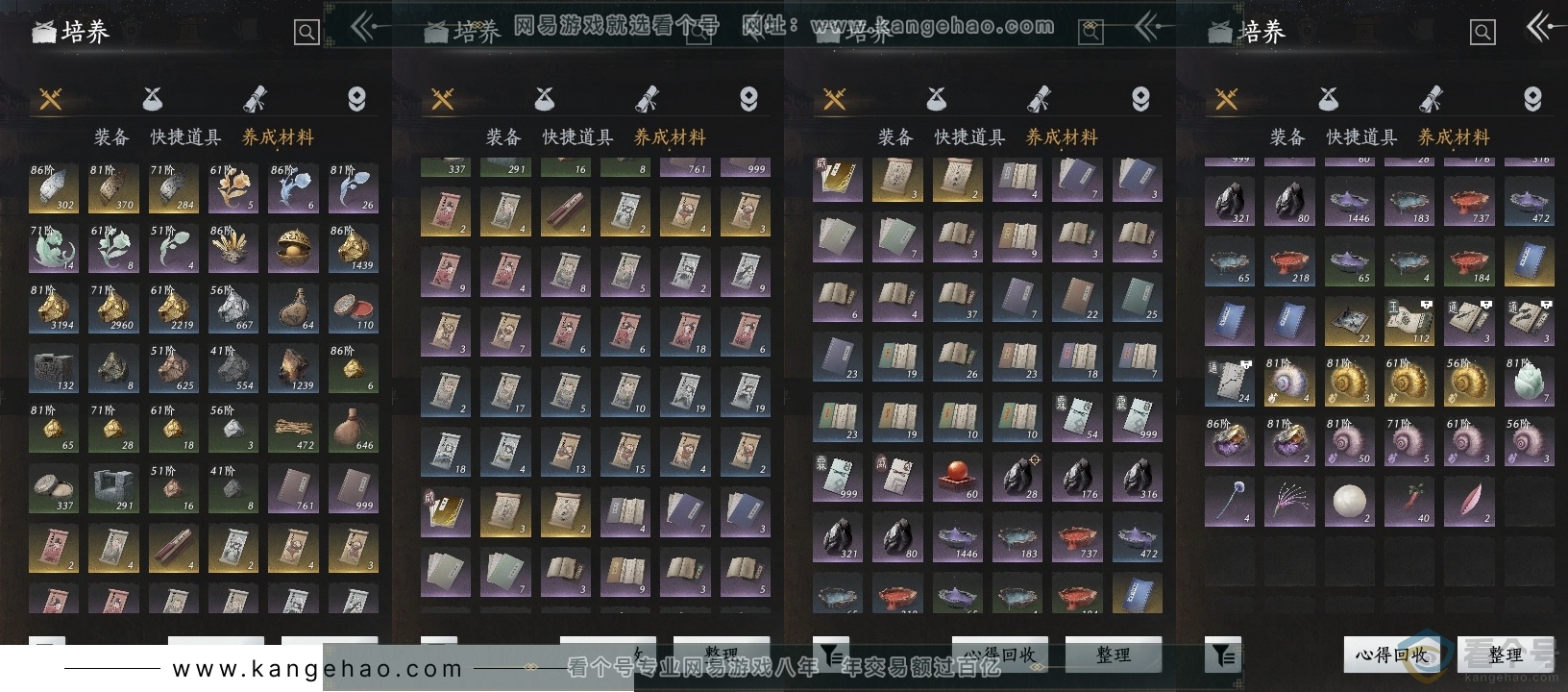
Task: Select the 81阶 blue flower with count 26
Action: point(353,188)
